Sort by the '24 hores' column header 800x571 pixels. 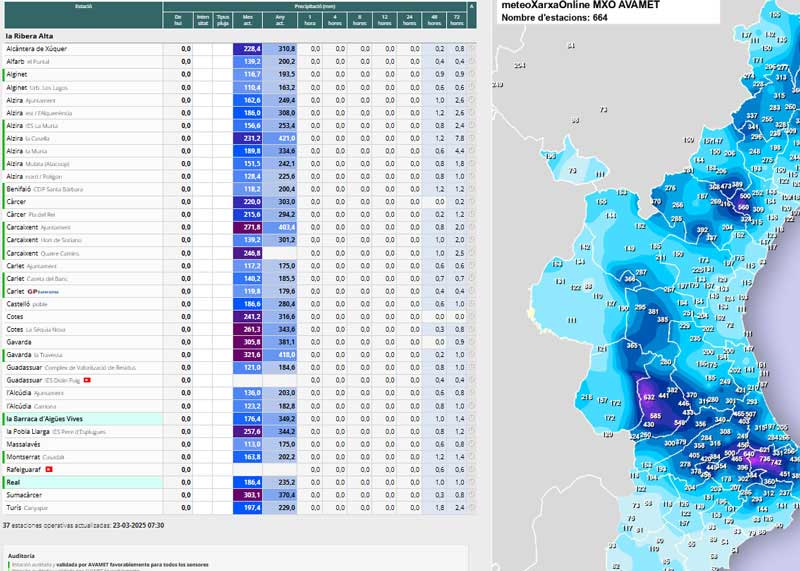click(410, 20)
